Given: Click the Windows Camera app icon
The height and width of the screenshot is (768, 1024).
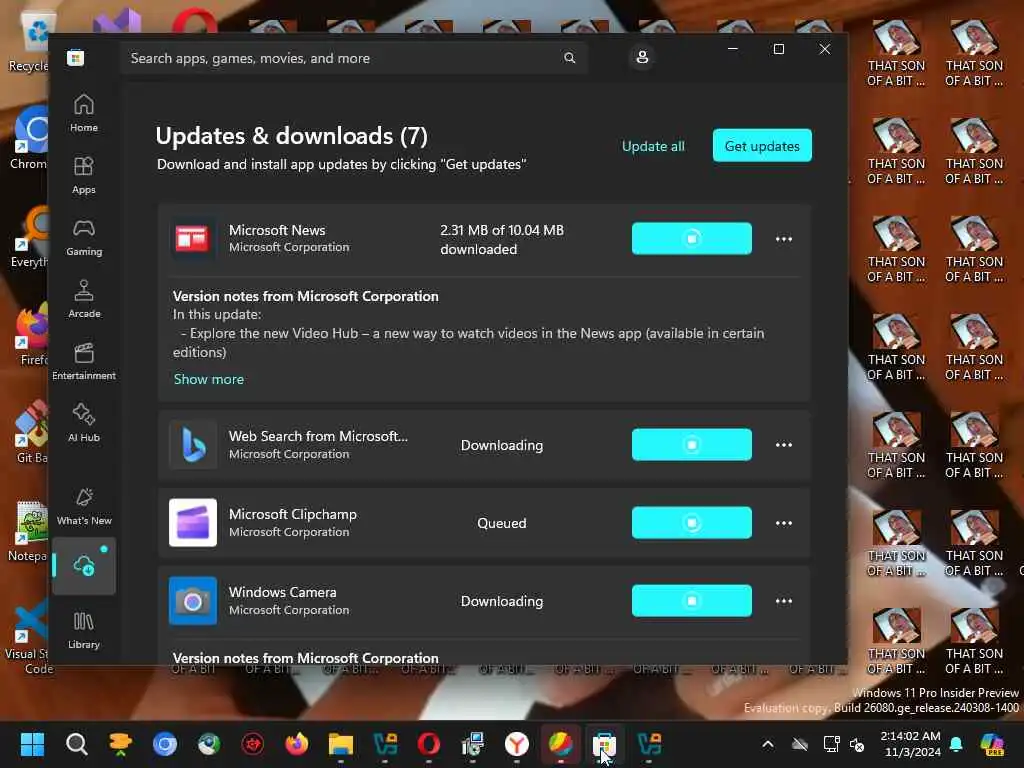Looking at the screenshot, I should pyautogui.click(x=192, y=601).
